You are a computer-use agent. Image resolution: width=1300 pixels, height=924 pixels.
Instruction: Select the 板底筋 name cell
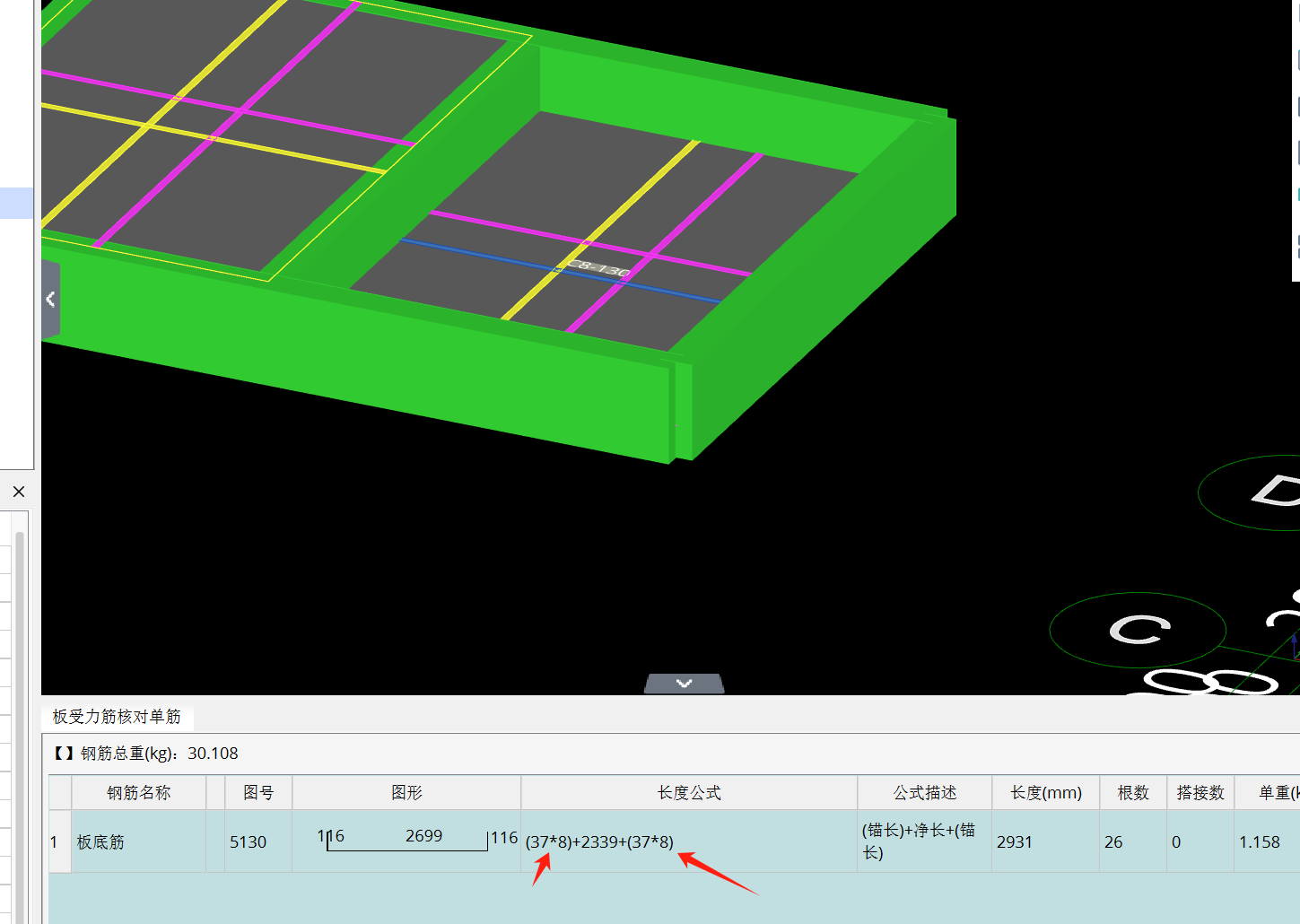[x=138, y=841]
